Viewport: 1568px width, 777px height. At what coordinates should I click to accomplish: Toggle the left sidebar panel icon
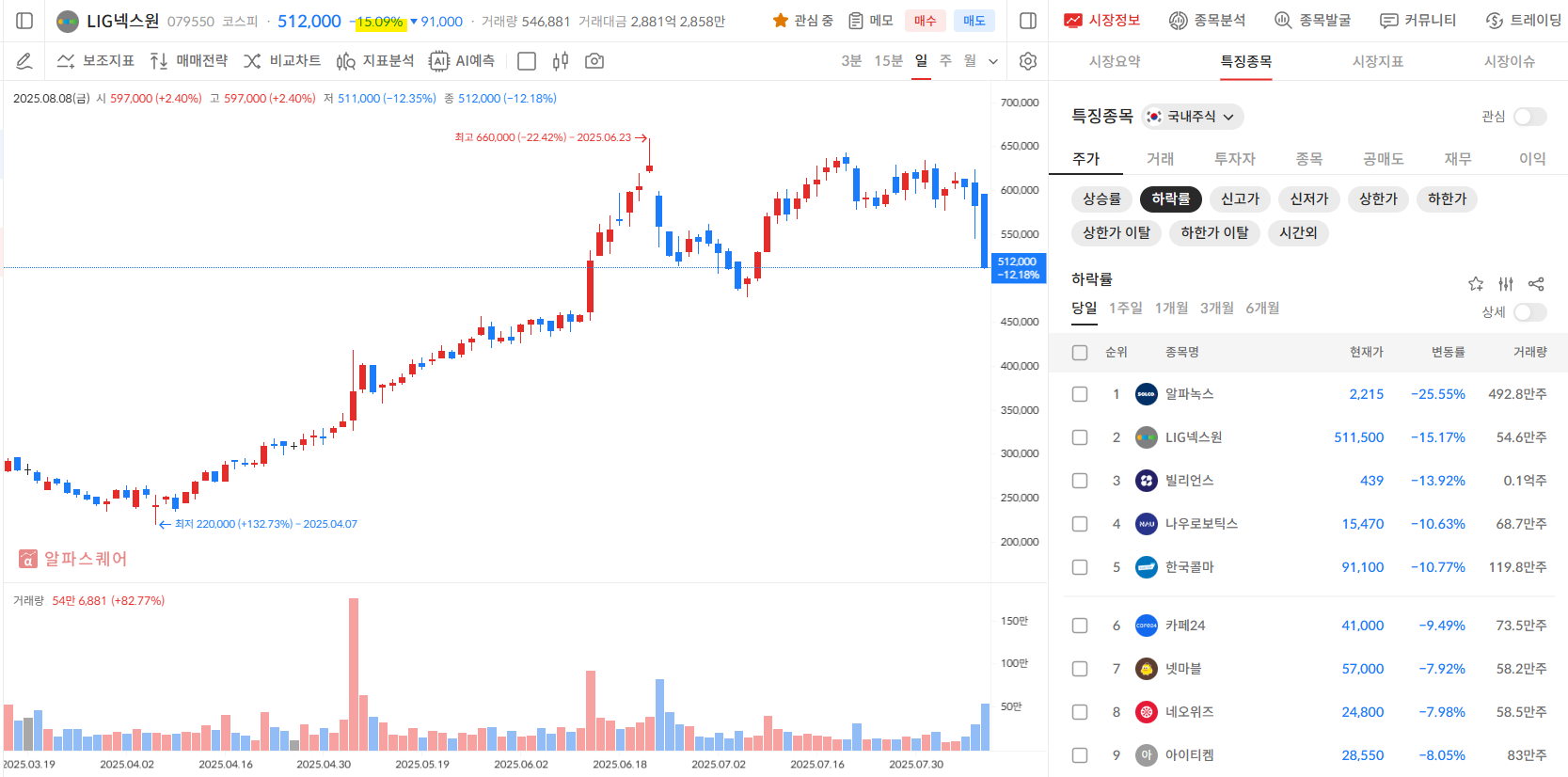[25, 21]
